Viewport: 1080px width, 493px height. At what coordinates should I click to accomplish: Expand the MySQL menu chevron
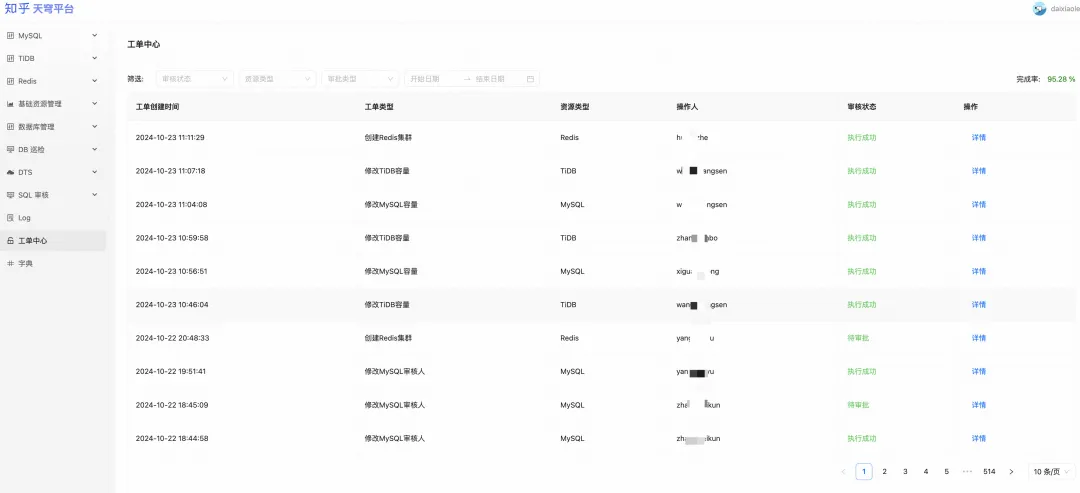(94, 35)
